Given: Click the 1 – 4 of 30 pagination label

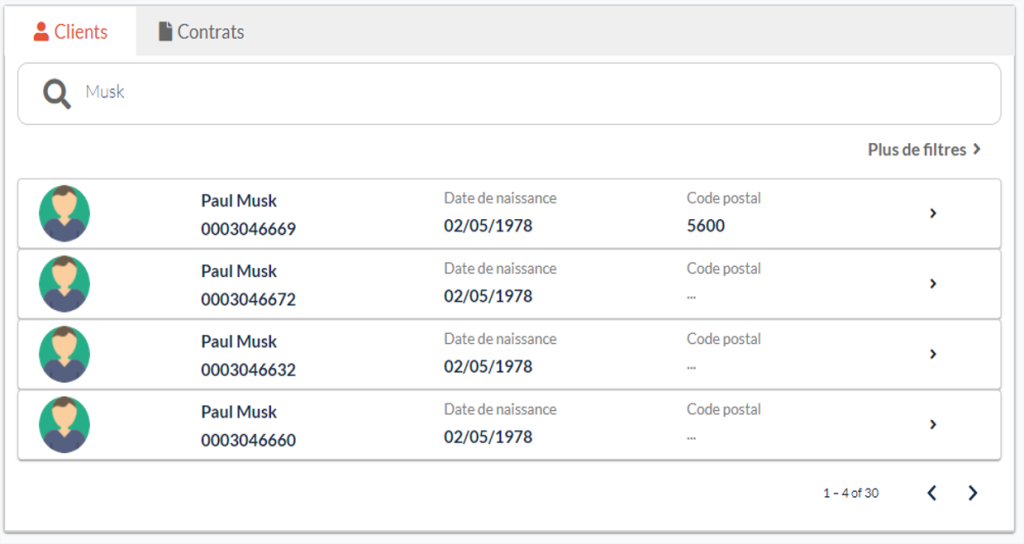Looking at the screenshot, I should coord(851,493).
